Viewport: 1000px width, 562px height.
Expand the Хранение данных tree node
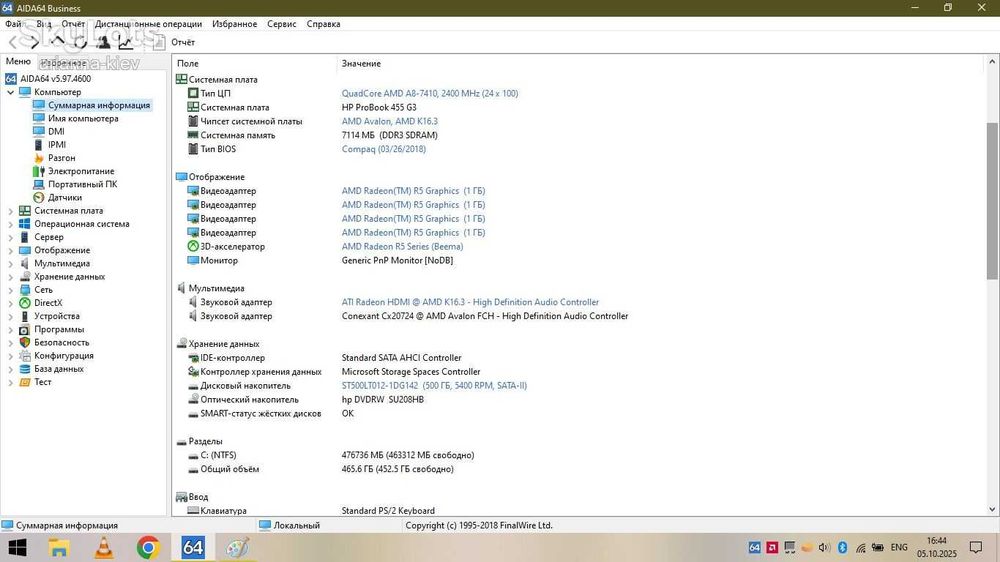[x=10, y=276]
